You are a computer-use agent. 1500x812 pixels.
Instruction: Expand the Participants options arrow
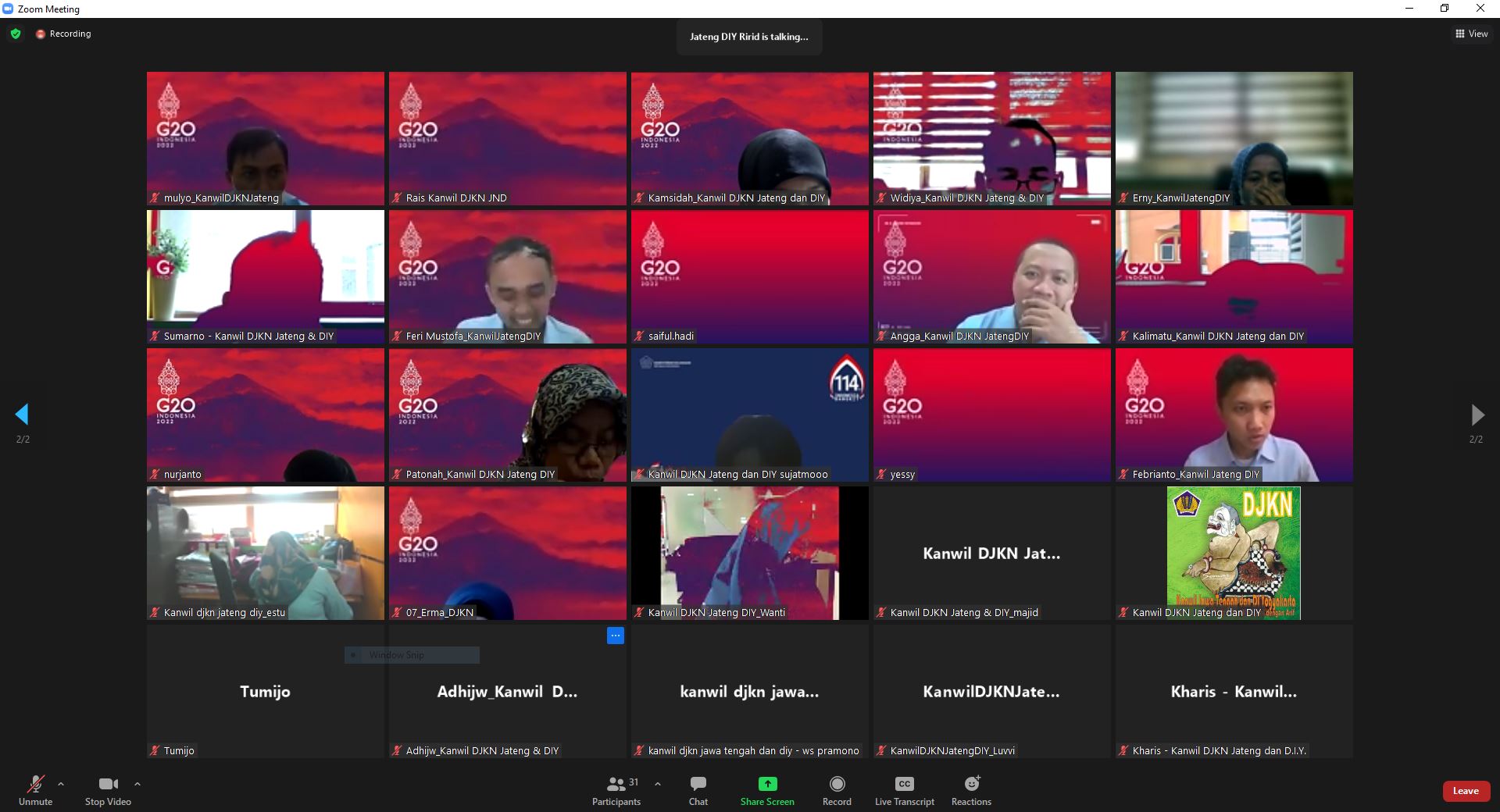pyautogui.click(x=658, y=783)
